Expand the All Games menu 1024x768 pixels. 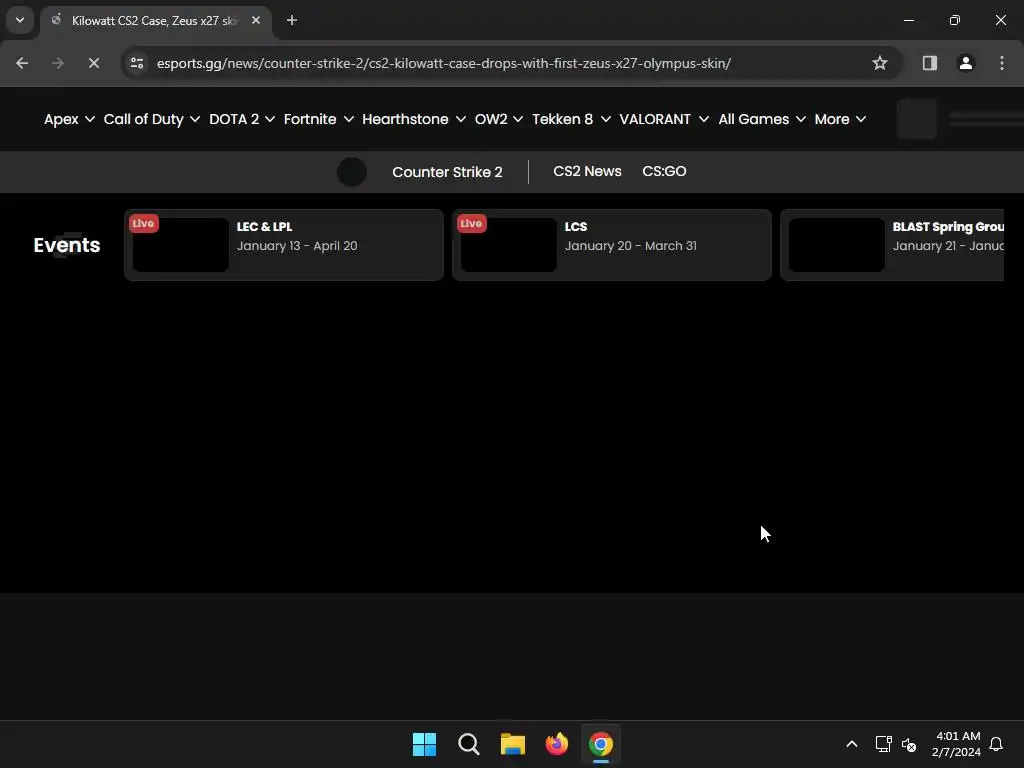[762, 119]
